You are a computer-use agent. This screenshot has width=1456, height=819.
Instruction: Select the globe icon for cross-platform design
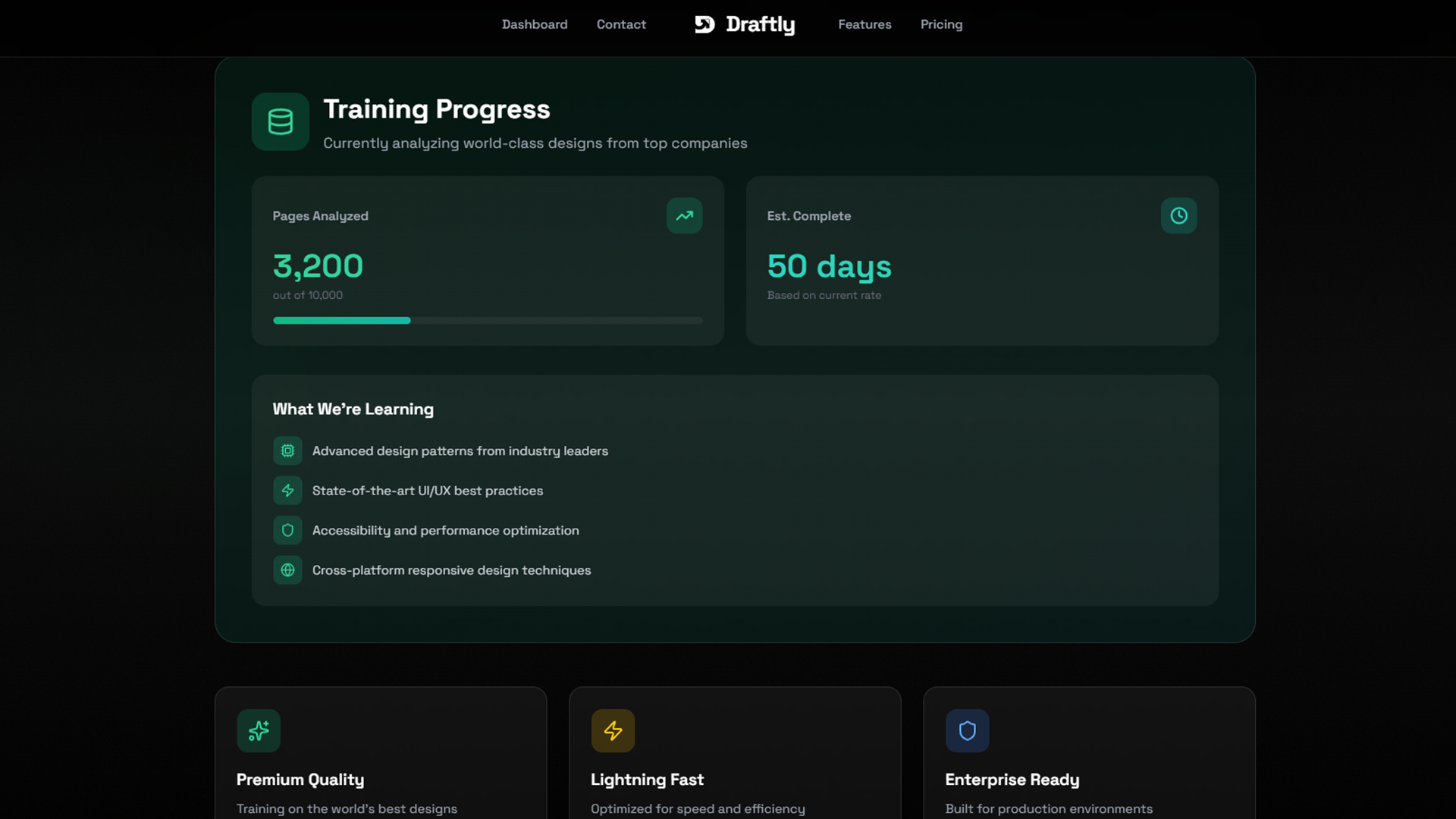pyautogui.click(x=287, y=570)
